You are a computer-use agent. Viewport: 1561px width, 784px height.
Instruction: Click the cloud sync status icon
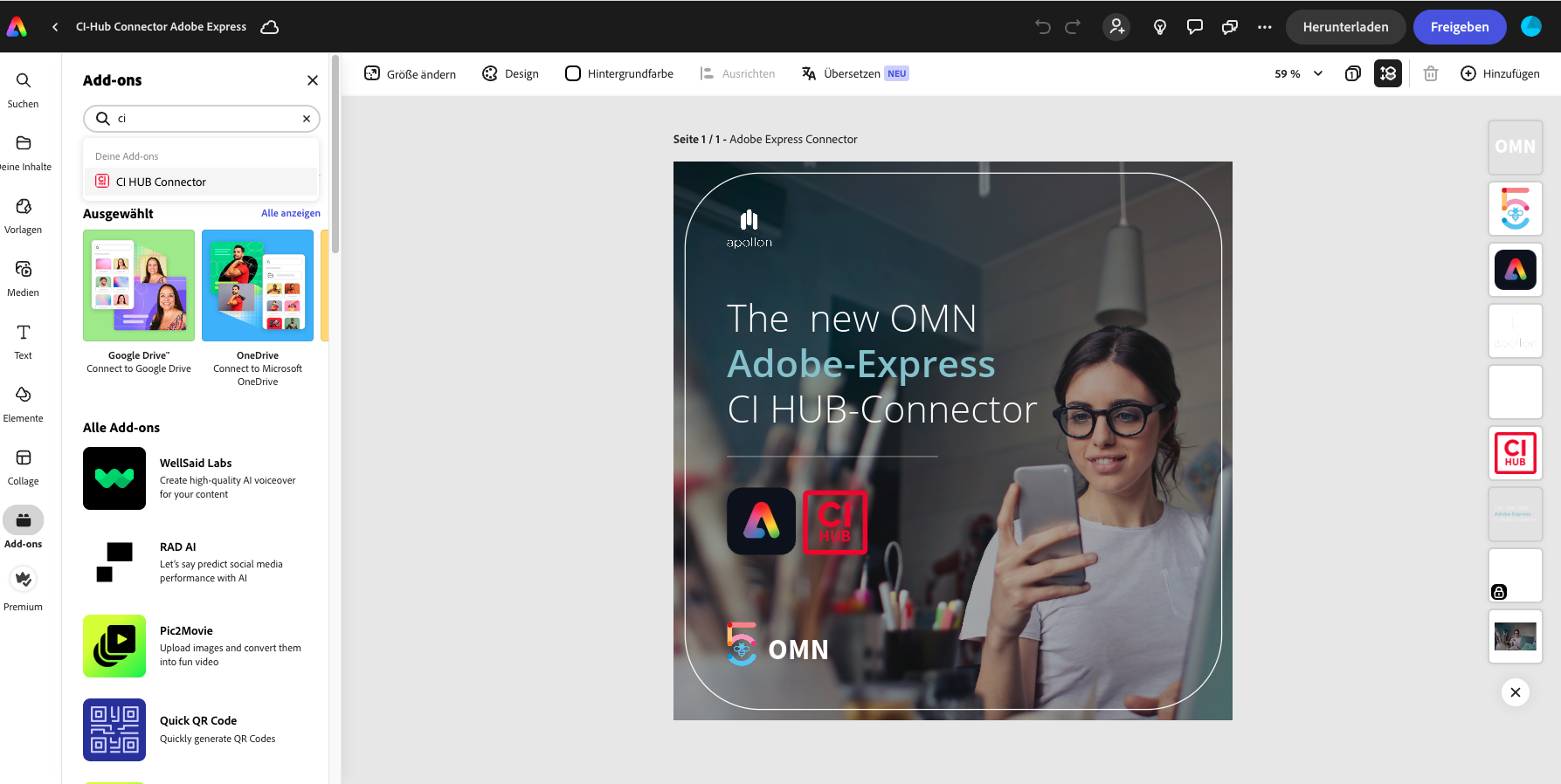tap(270, 27)
